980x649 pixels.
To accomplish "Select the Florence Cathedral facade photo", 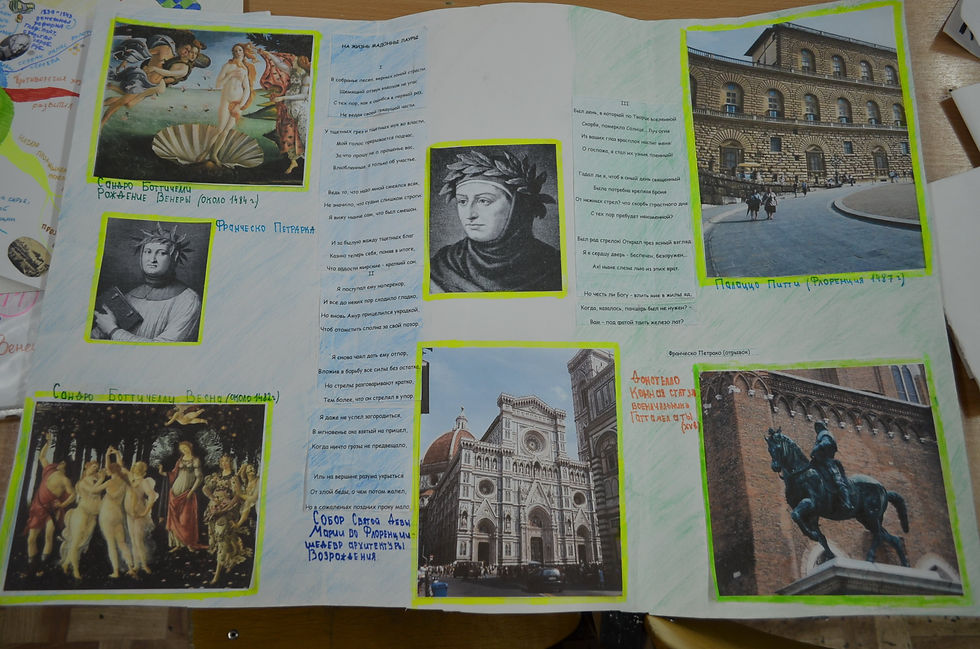I will coord(518,473).
